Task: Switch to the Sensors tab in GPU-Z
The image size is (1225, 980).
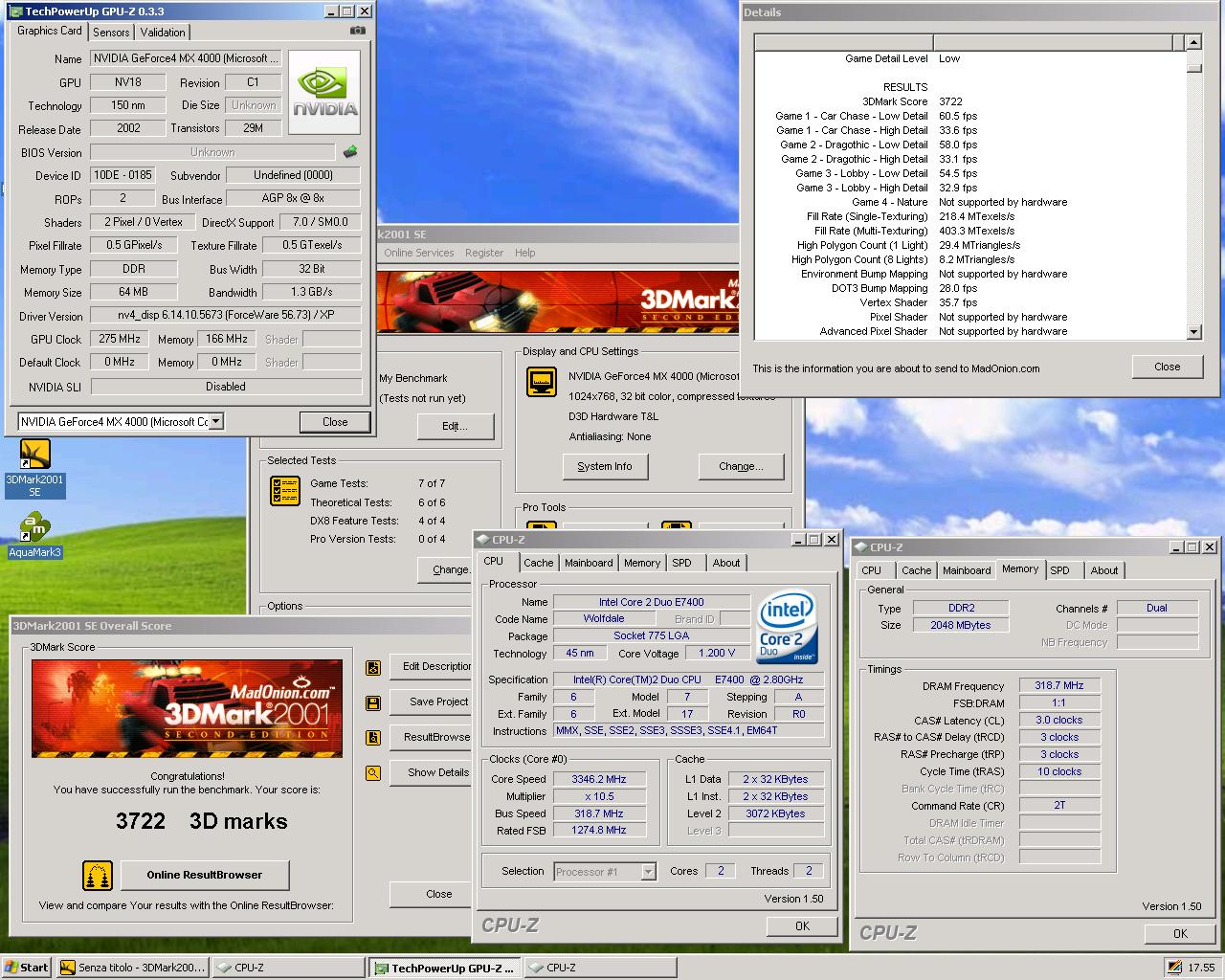Action: (111, 32)
